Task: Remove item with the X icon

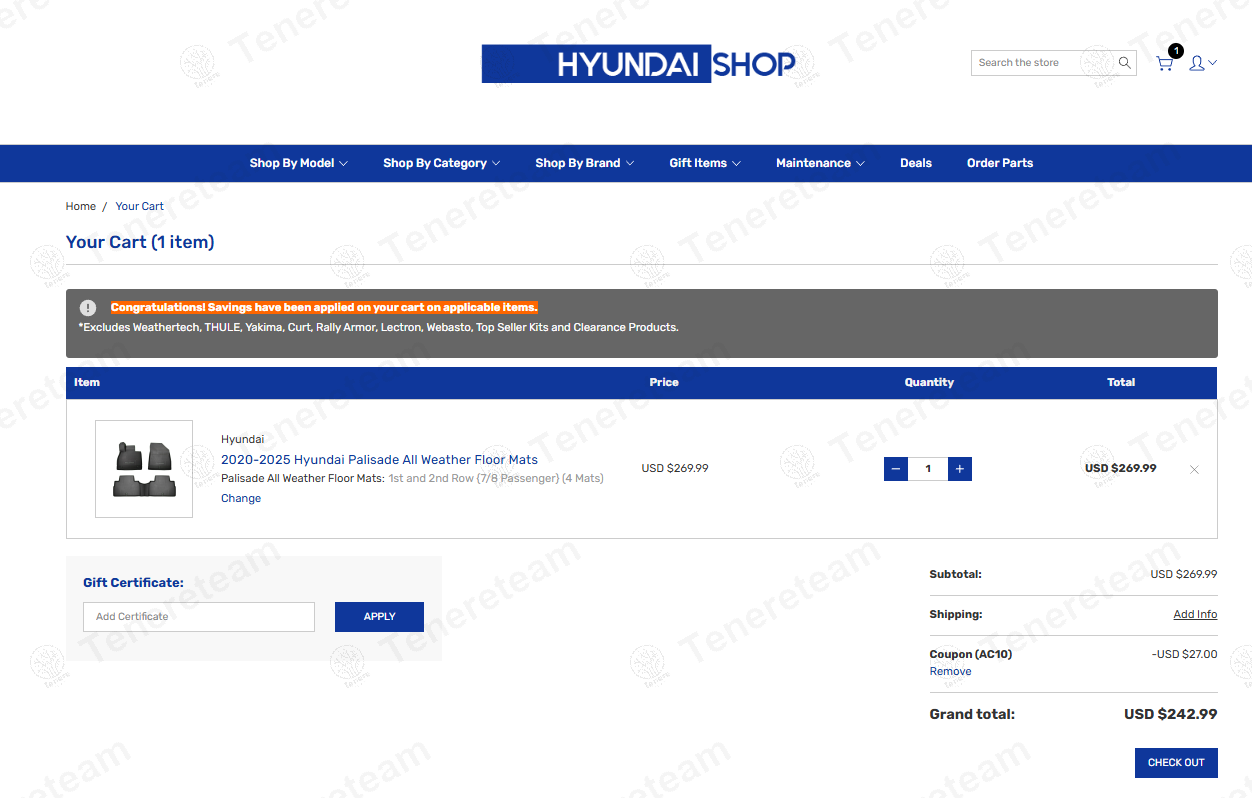Action: (x=1194, y=469)
